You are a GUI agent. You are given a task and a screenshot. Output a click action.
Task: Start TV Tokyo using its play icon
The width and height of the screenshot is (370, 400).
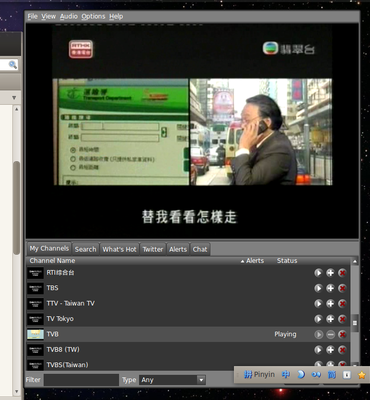[x=318, y=319]
